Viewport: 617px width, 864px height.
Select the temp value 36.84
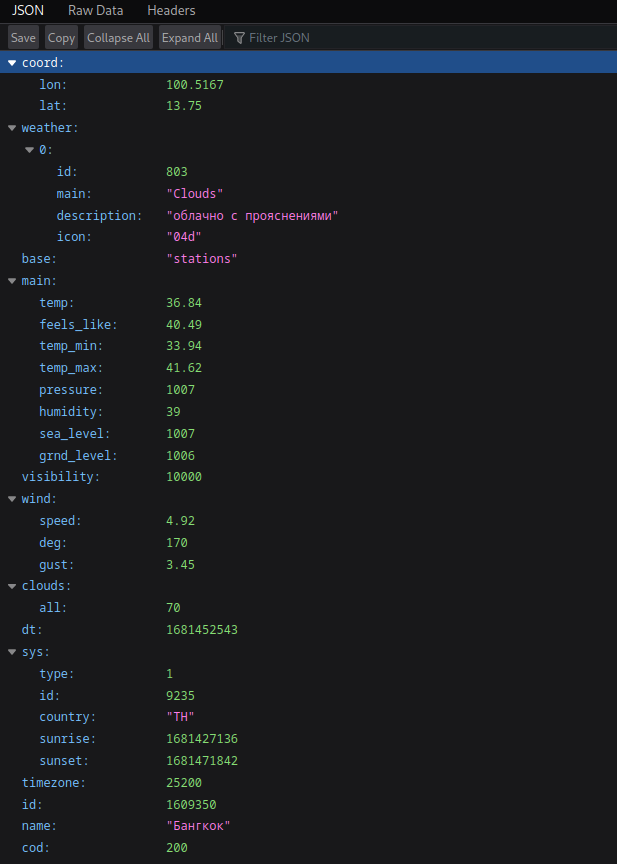tap(184, 303)
